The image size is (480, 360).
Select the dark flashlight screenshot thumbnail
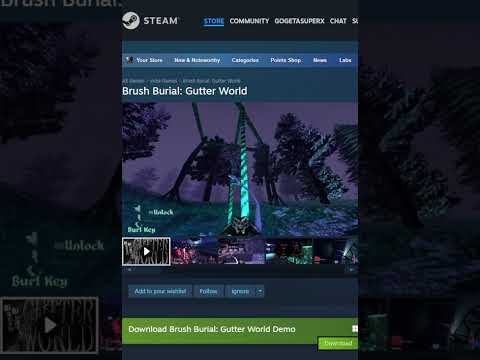336,251
